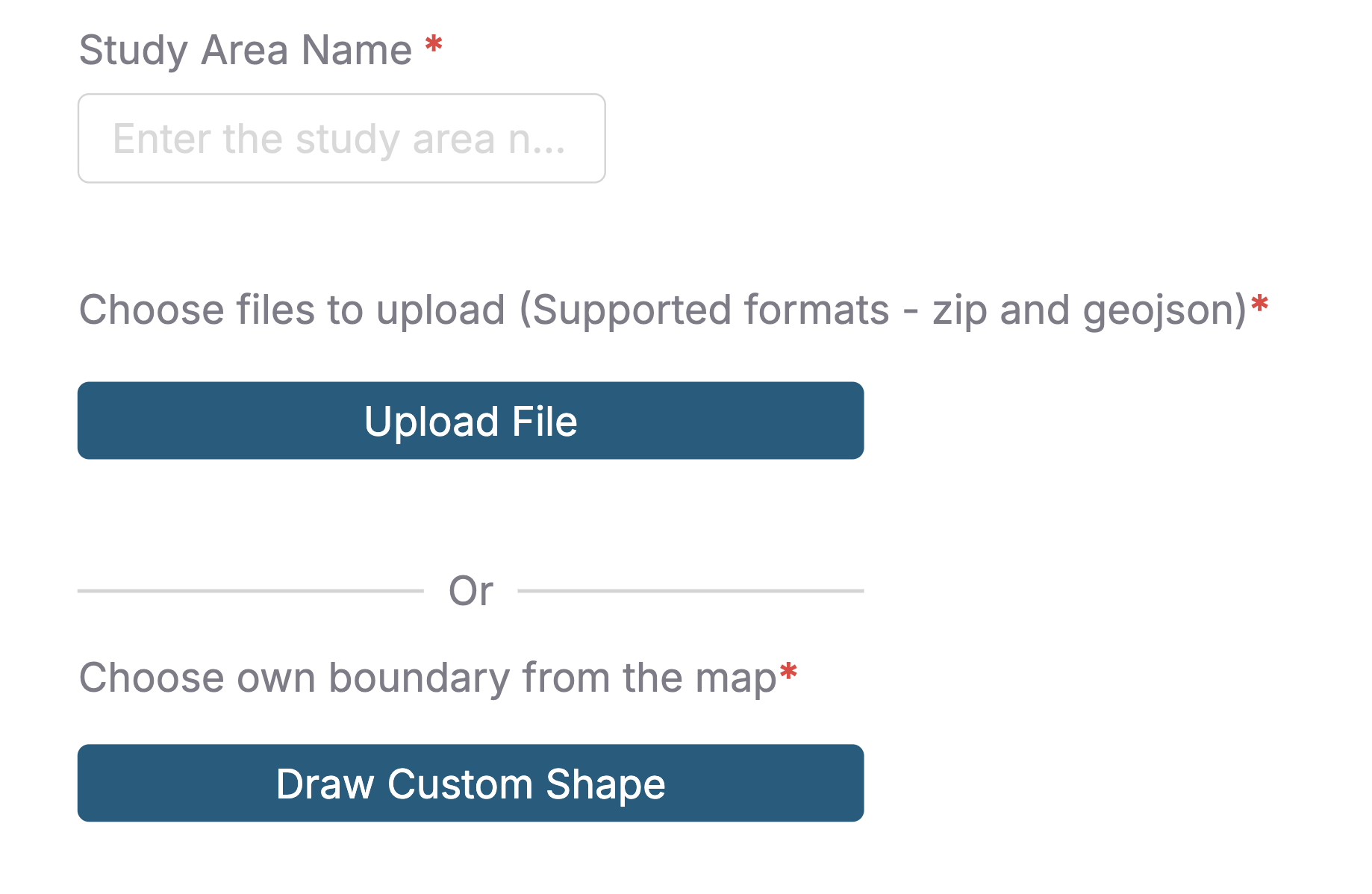Image resolution: width=1372 pixels, height=894 pixels.
Task: Click the word "from" in the boundary label
Action: click(566, 678)
